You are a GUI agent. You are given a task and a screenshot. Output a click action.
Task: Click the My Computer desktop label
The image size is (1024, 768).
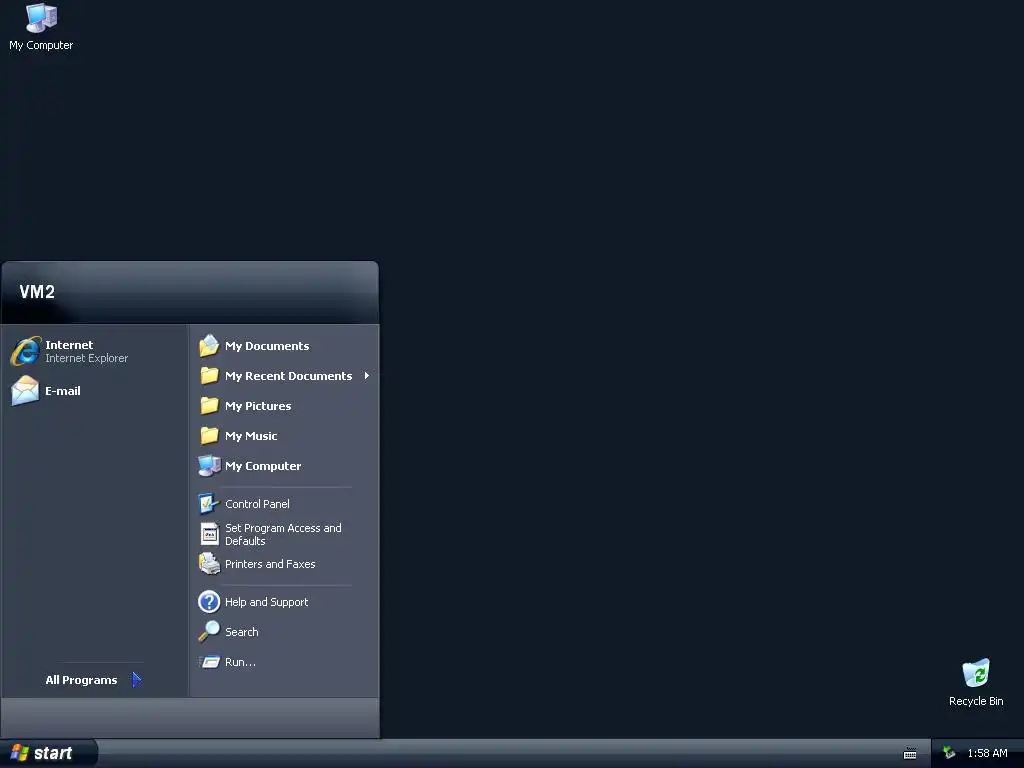point(41,45)
